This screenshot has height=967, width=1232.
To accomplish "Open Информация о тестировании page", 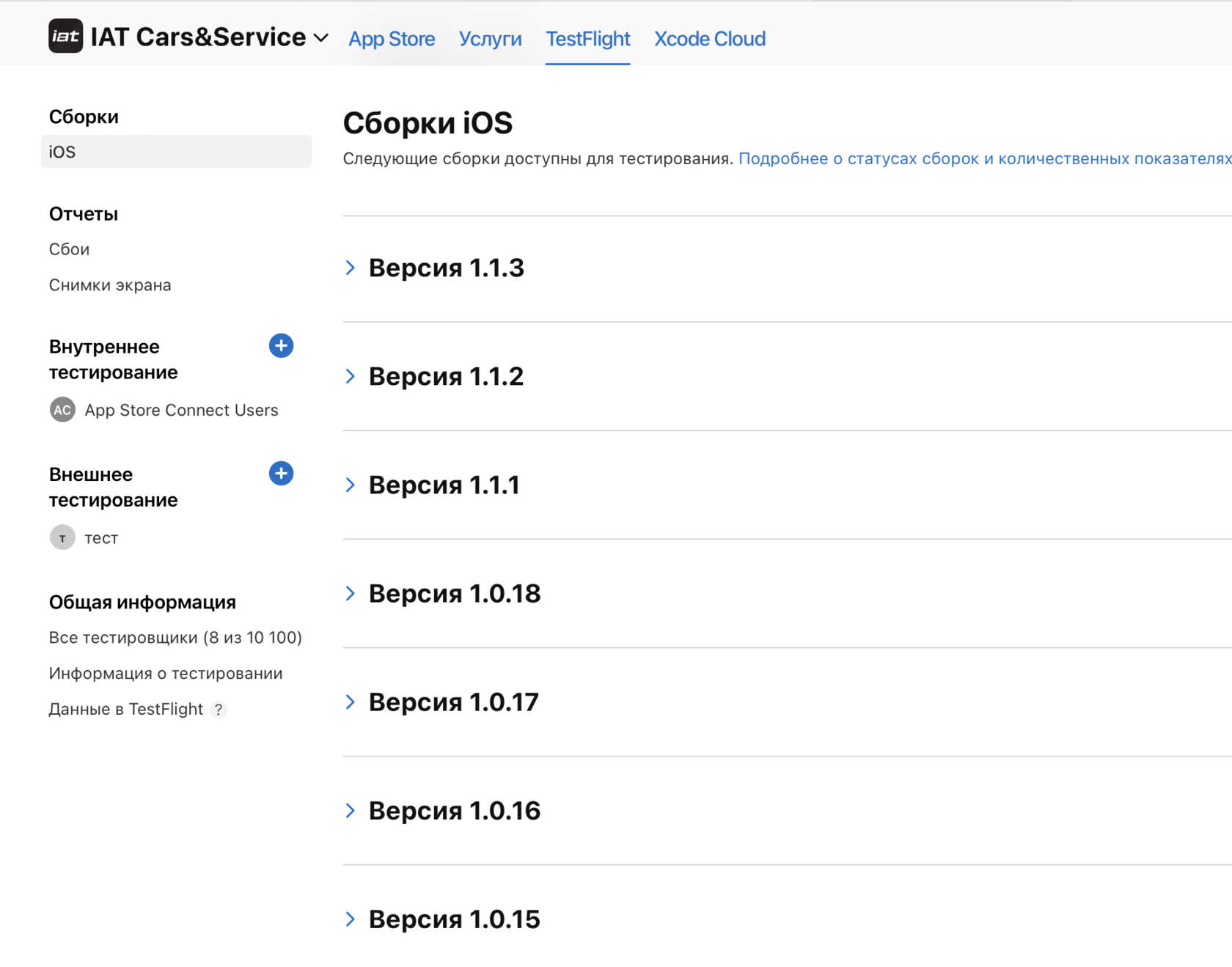I will 166,674.
